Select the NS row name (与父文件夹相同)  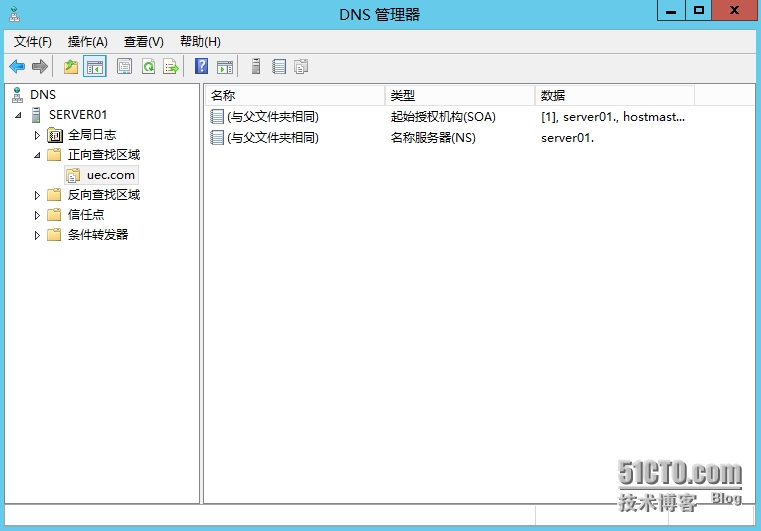pyautogui.click(x=273, y=137)
